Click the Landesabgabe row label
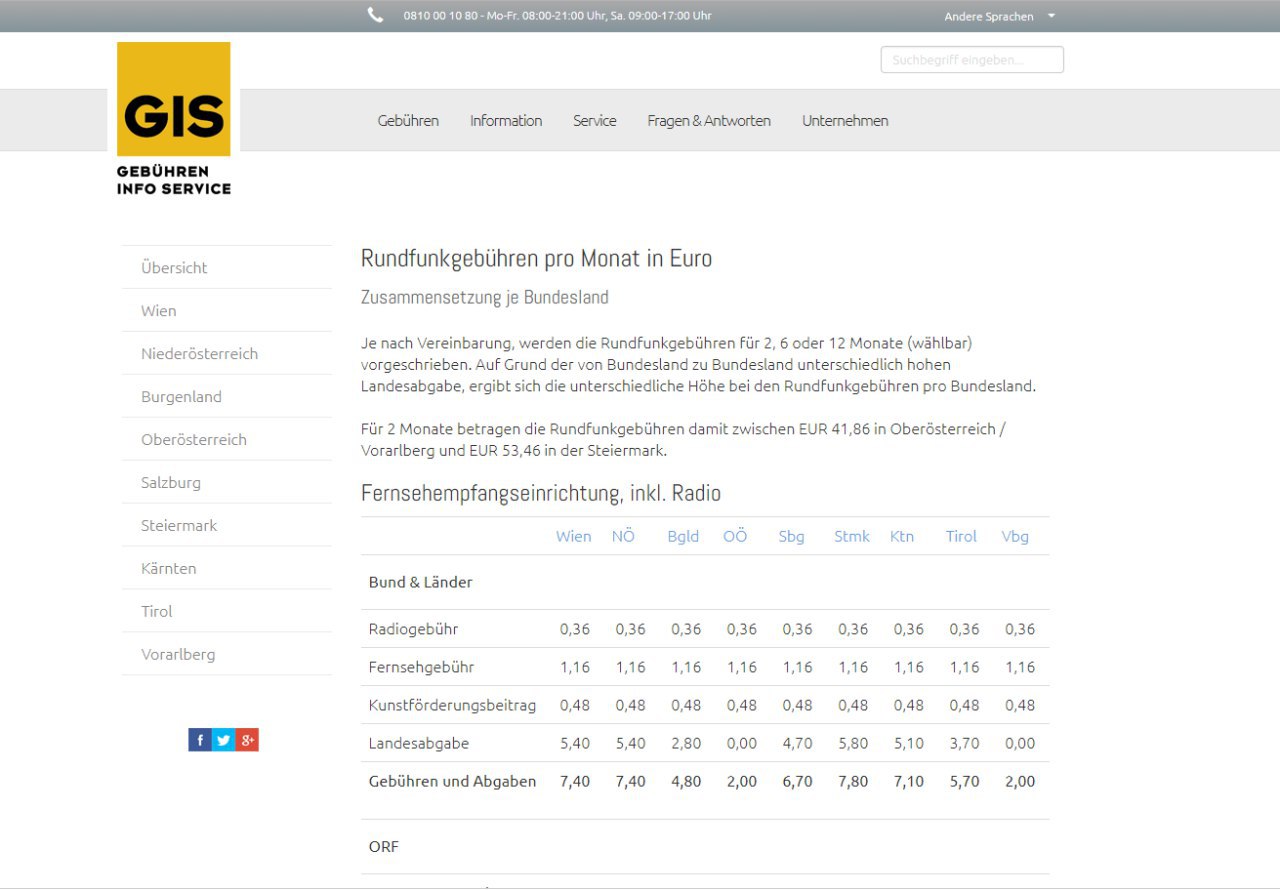The width and height of the screenshot is (1280, 890). [x=418, y=743]
